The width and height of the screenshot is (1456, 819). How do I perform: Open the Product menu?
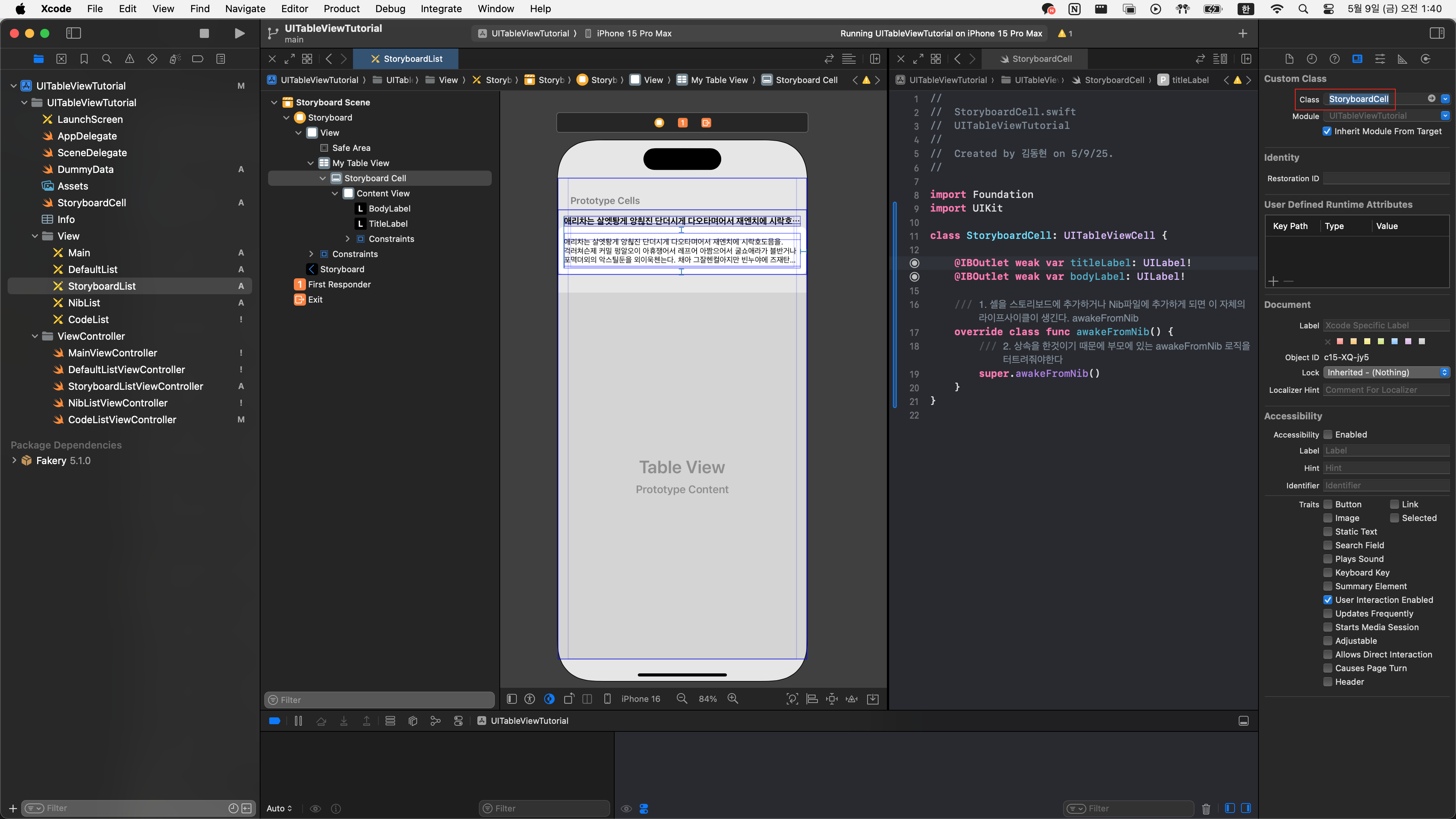pyautogui.click(x=341, y=8)
